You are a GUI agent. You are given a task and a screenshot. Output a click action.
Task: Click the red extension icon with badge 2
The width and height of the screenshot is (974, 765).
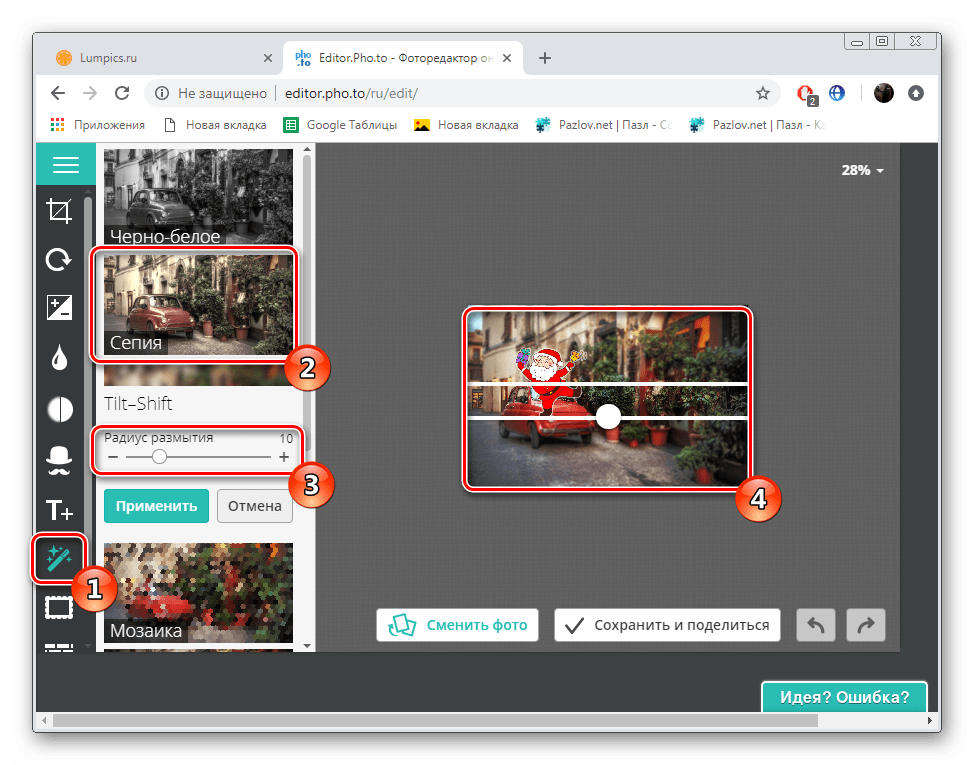tap(807, 94)
